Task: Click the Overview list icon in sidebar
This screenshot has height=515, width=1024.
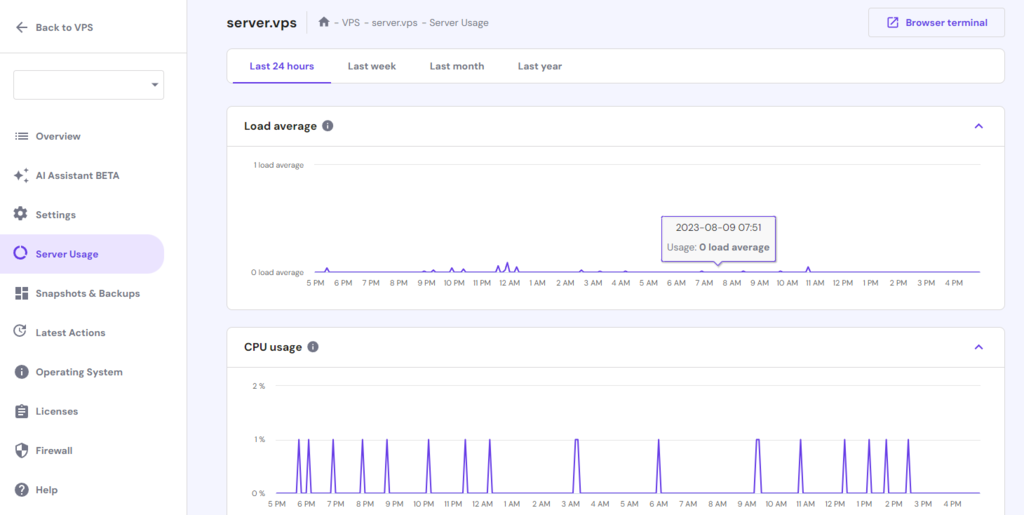Action: point(21,136)
